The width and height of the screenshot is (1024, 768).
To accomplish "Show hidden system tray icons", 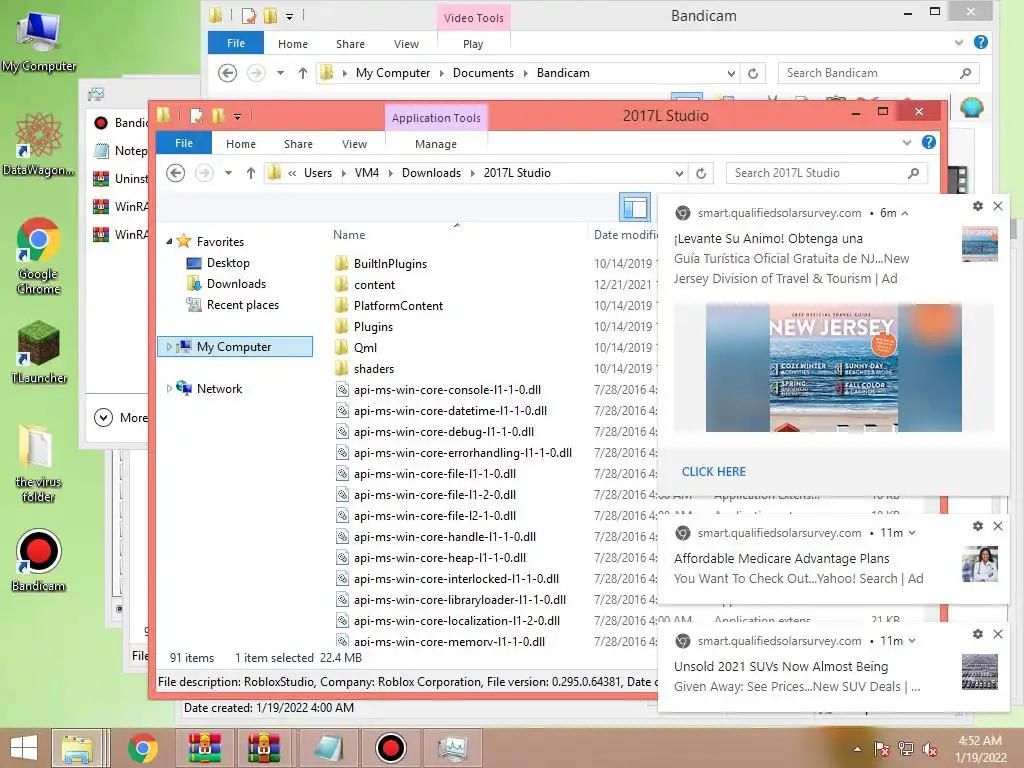I will 857,749.
